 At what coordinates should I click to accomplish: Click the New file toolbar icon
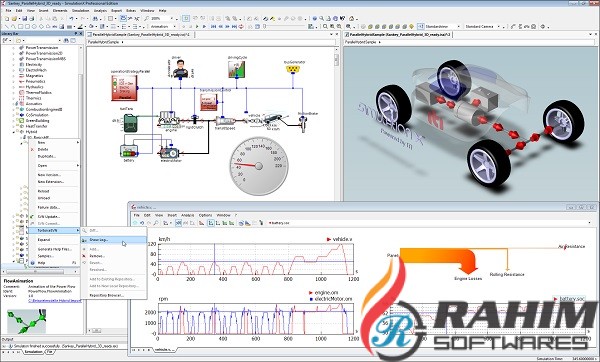point(7,18)
